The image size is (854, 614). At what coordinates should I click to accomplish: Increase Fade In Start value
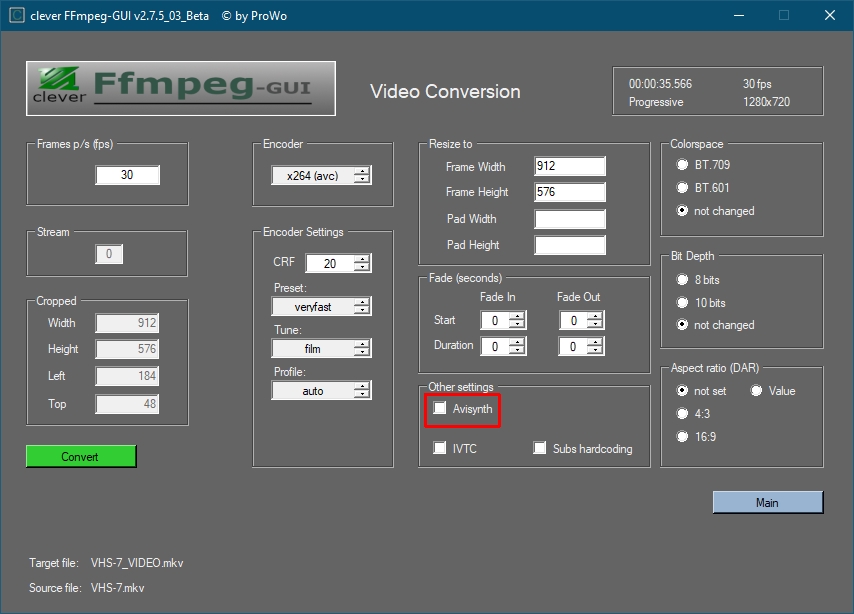tap(517, 315)
